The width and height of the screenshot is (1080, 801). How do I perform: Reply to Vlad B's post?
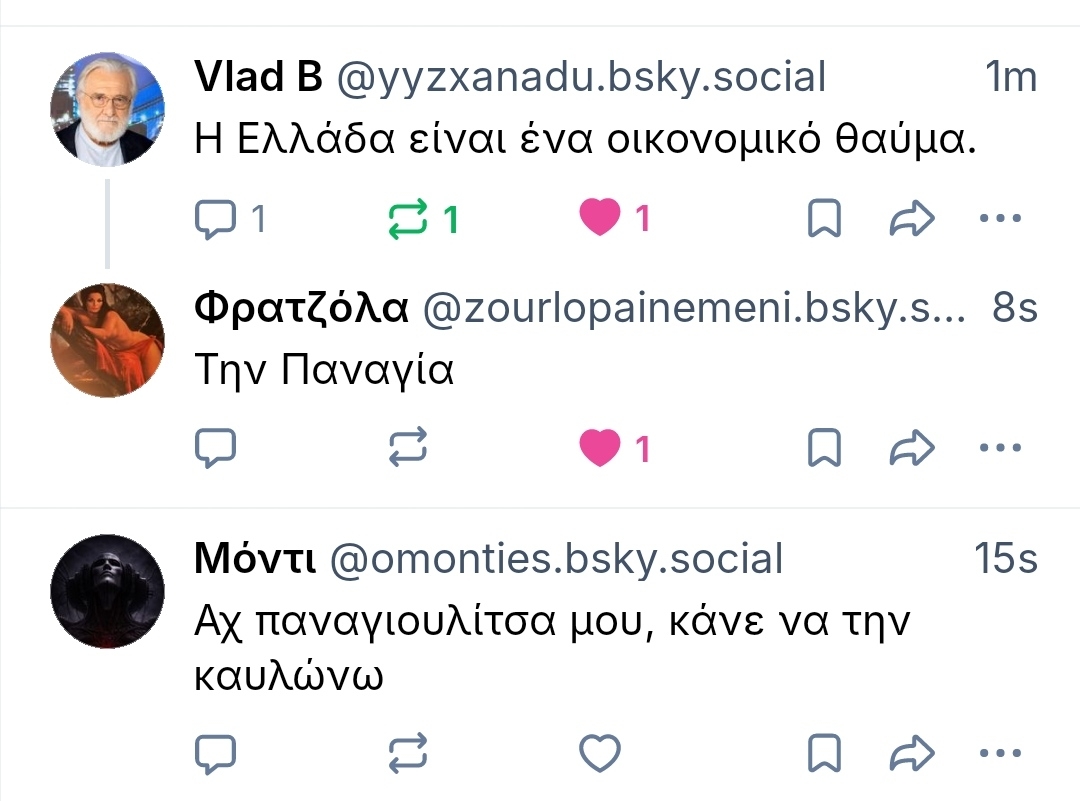click(x=215, y=218)
